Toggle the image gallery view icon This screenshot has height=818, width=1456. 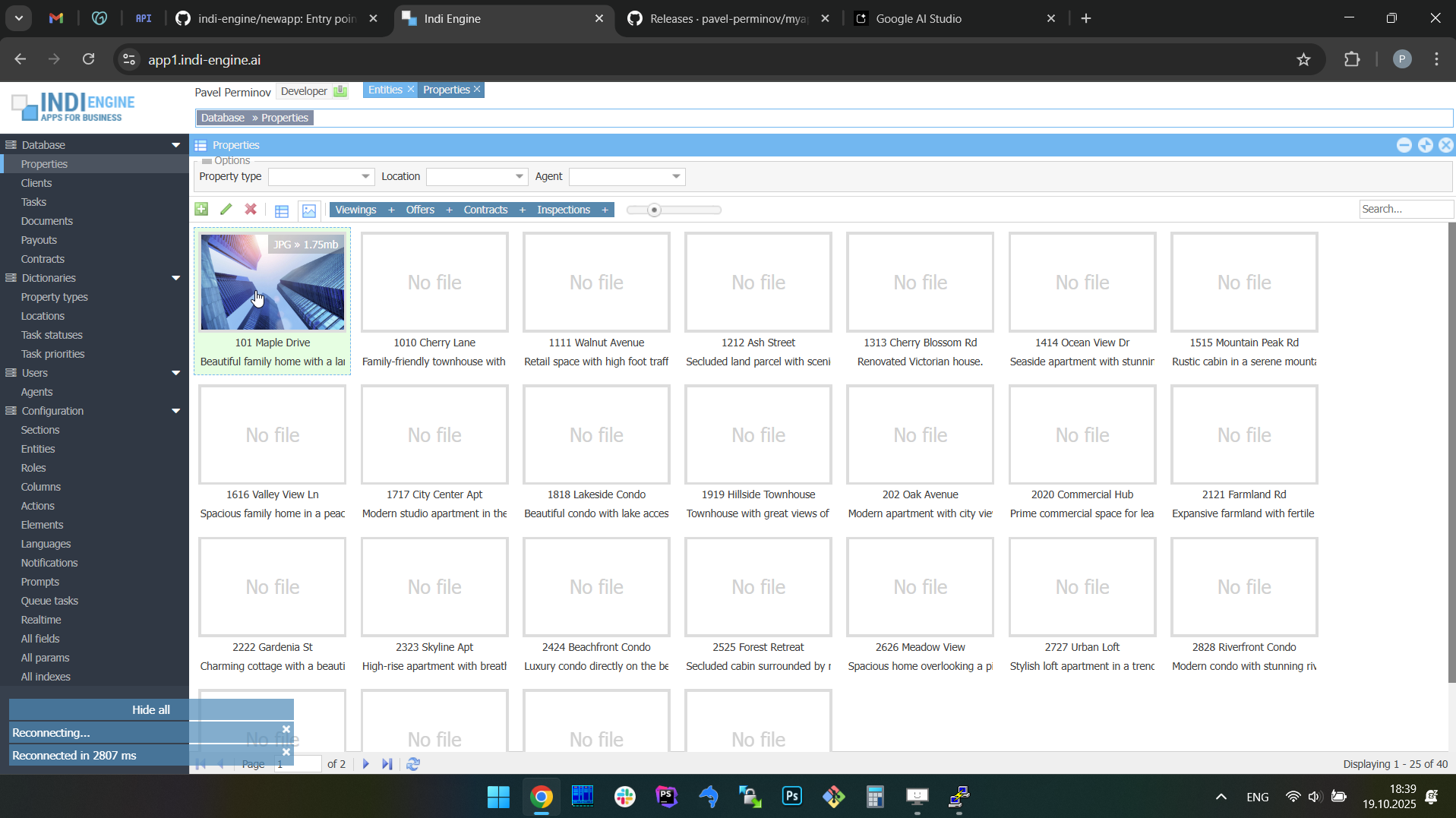point(309,211)
